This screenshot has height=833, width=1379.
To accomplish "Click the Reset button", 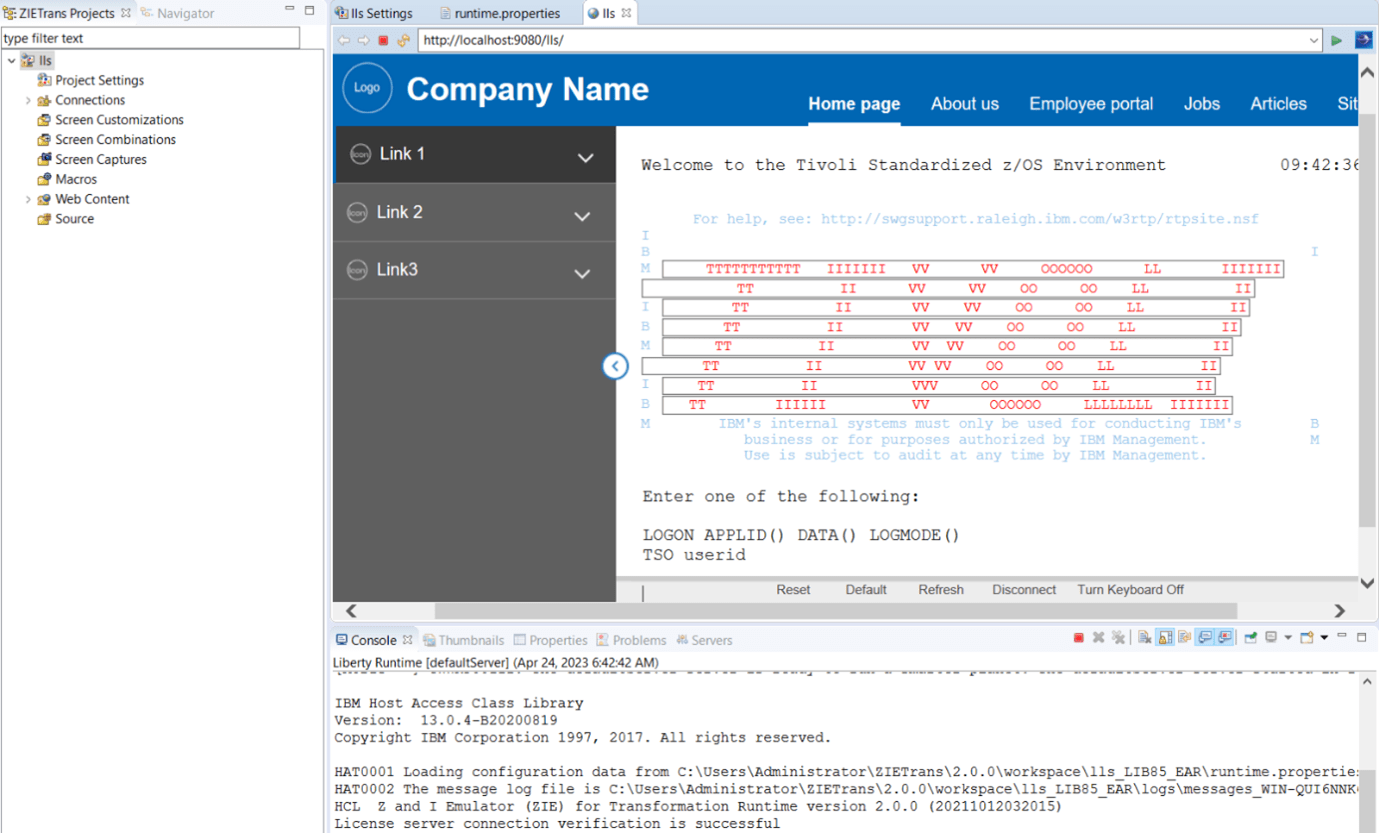I will (793, 590).
